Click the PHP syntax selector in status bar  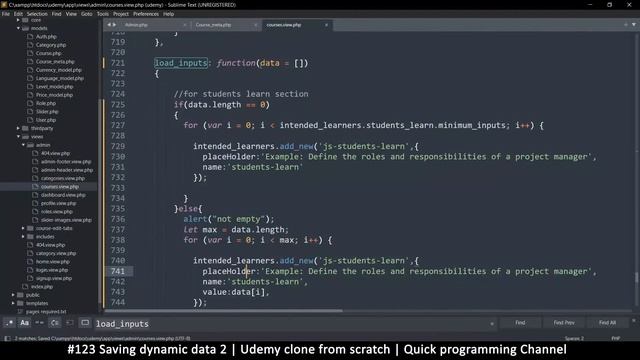[616, 338]
